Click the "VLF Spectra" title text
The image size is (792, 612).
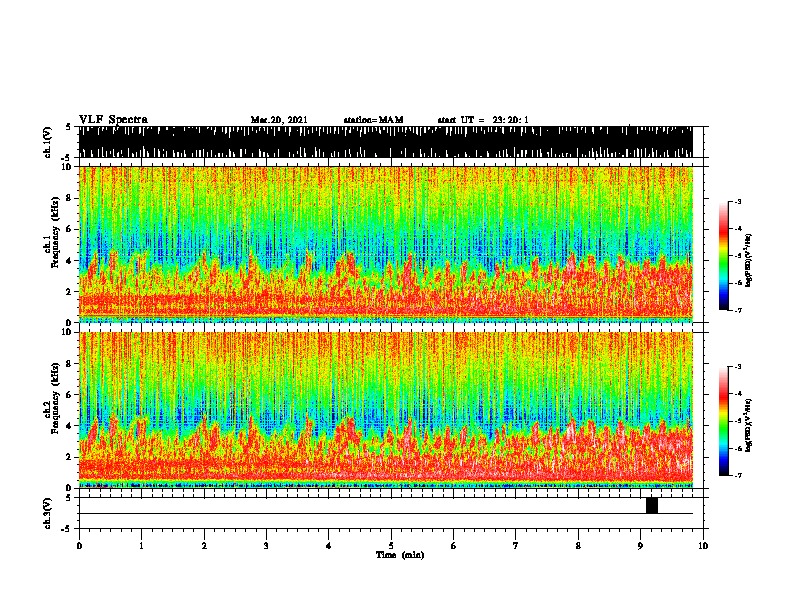point(113,120)
